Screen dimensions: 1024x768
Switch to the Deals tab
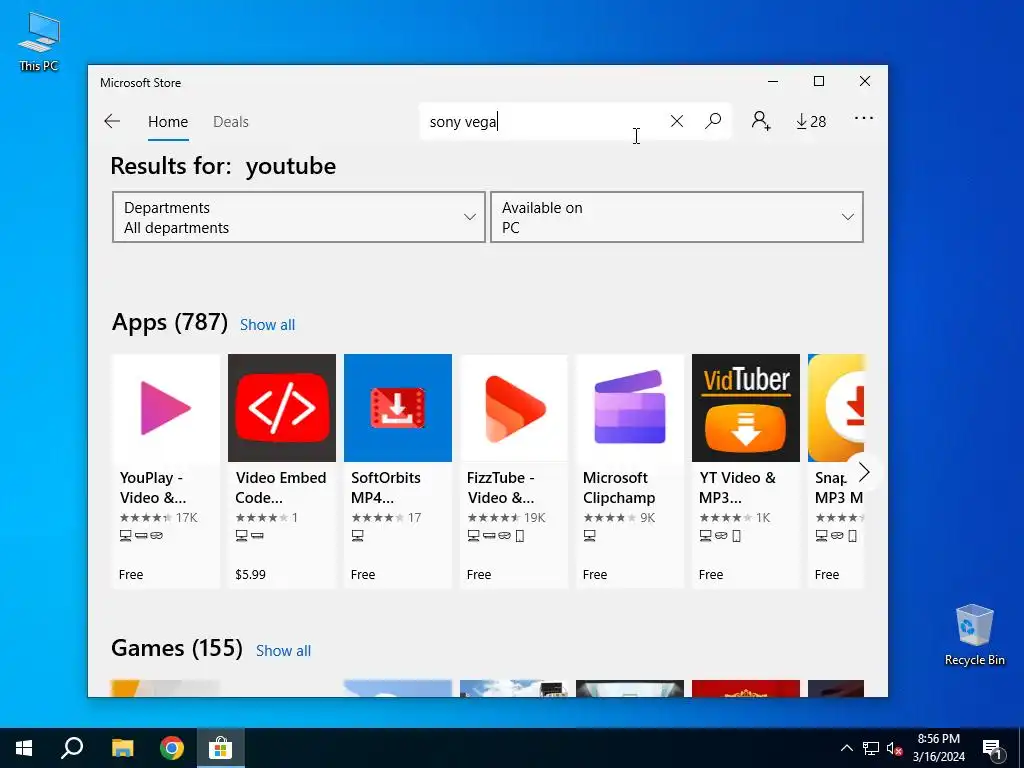[231, 122]
